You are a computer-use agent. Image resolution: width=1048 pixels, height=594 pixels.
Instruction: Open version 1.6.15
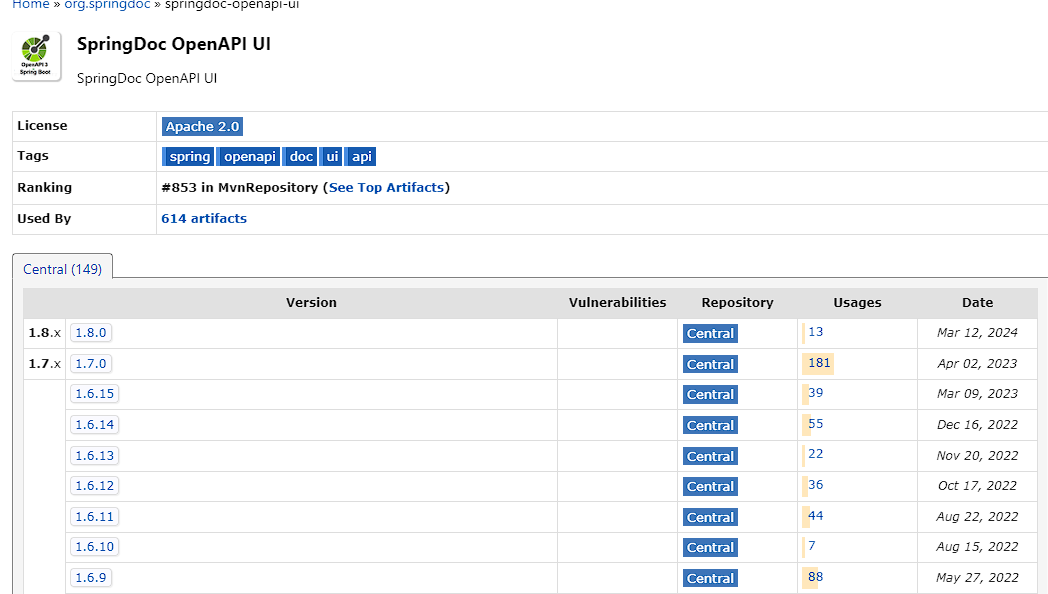94,394
